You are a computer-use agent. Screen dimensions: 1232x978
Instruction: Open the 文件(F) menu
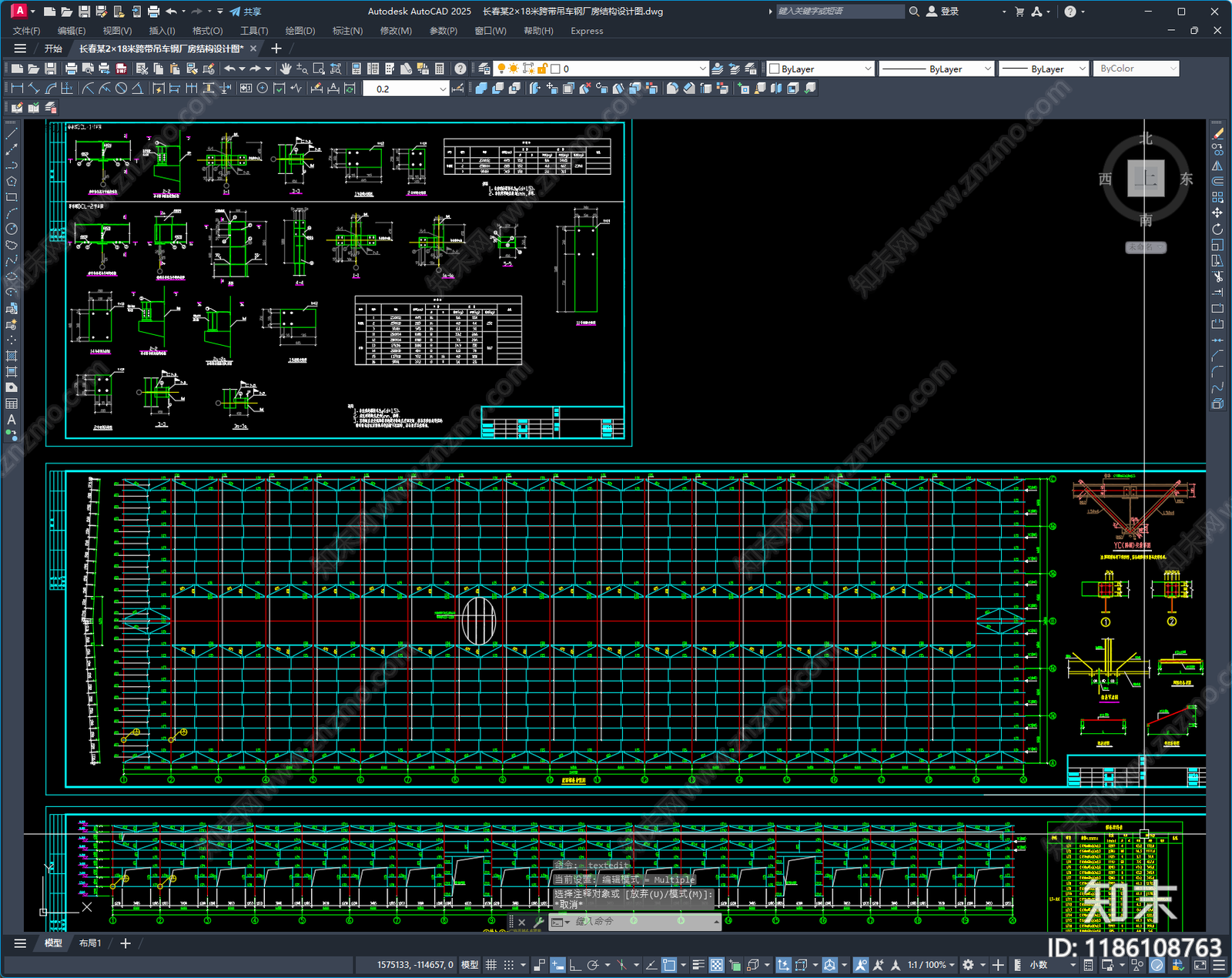(27, 31)
